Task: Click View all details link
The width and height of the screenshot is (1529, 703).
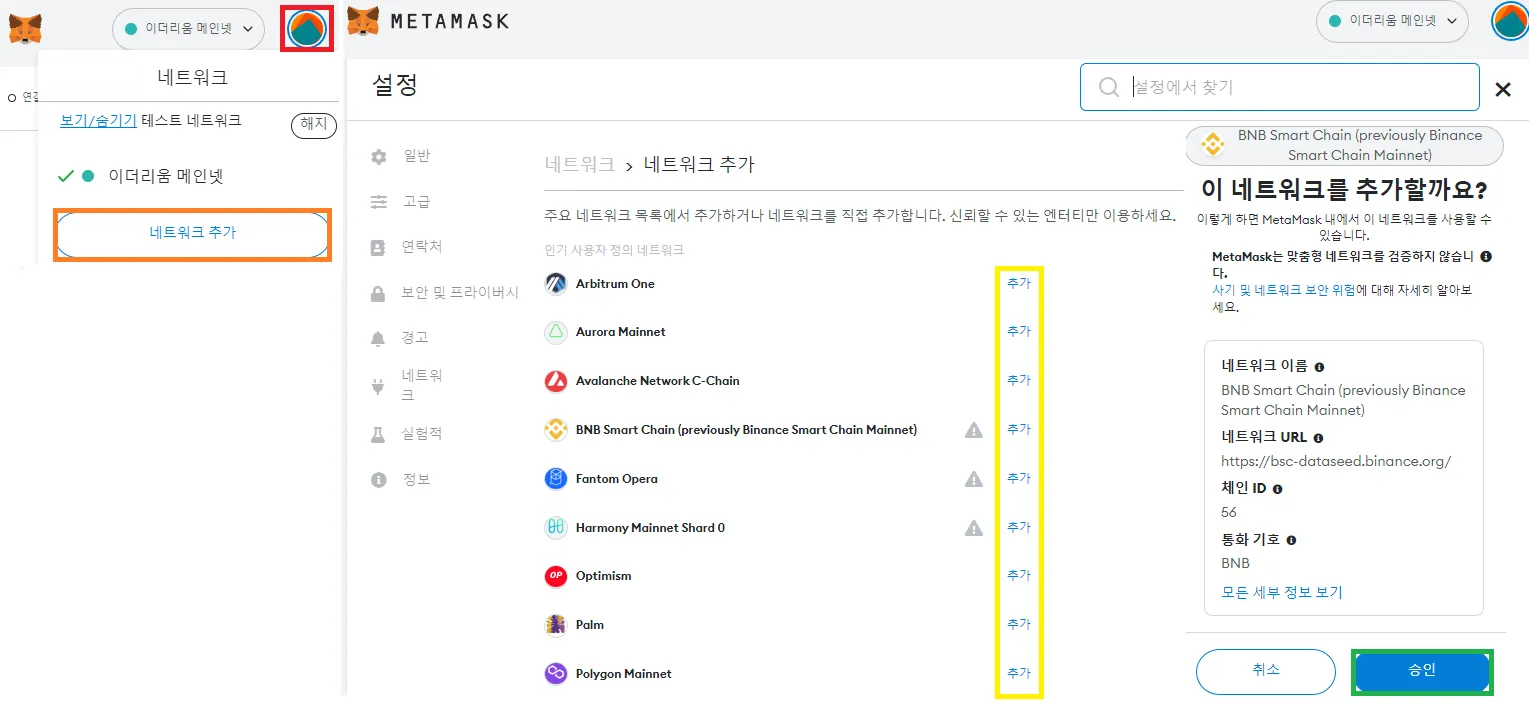Action: coord(1282,592)
